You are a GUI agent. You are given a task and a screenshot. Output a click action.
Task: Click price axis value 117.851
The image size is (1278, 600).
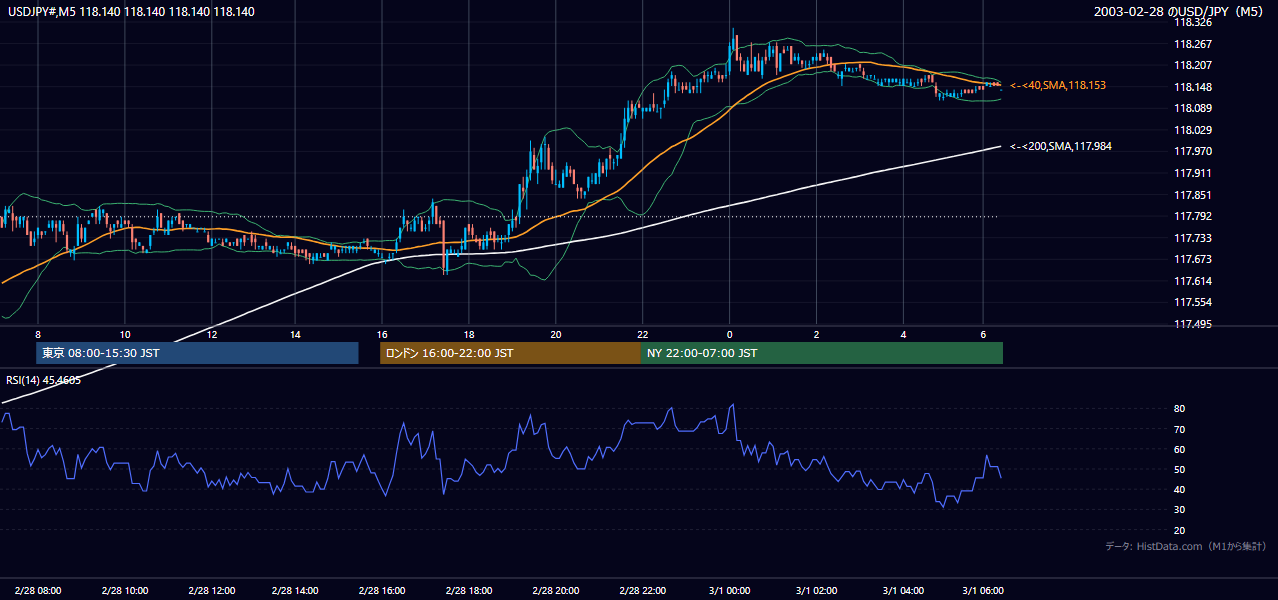(x=1193, y=195)
